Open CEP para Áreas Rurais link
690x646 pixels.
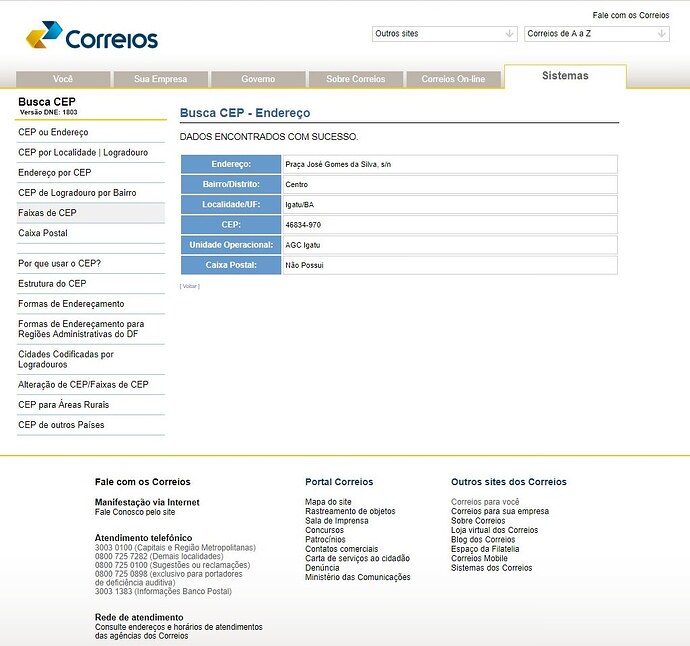[x=63, y=405]
